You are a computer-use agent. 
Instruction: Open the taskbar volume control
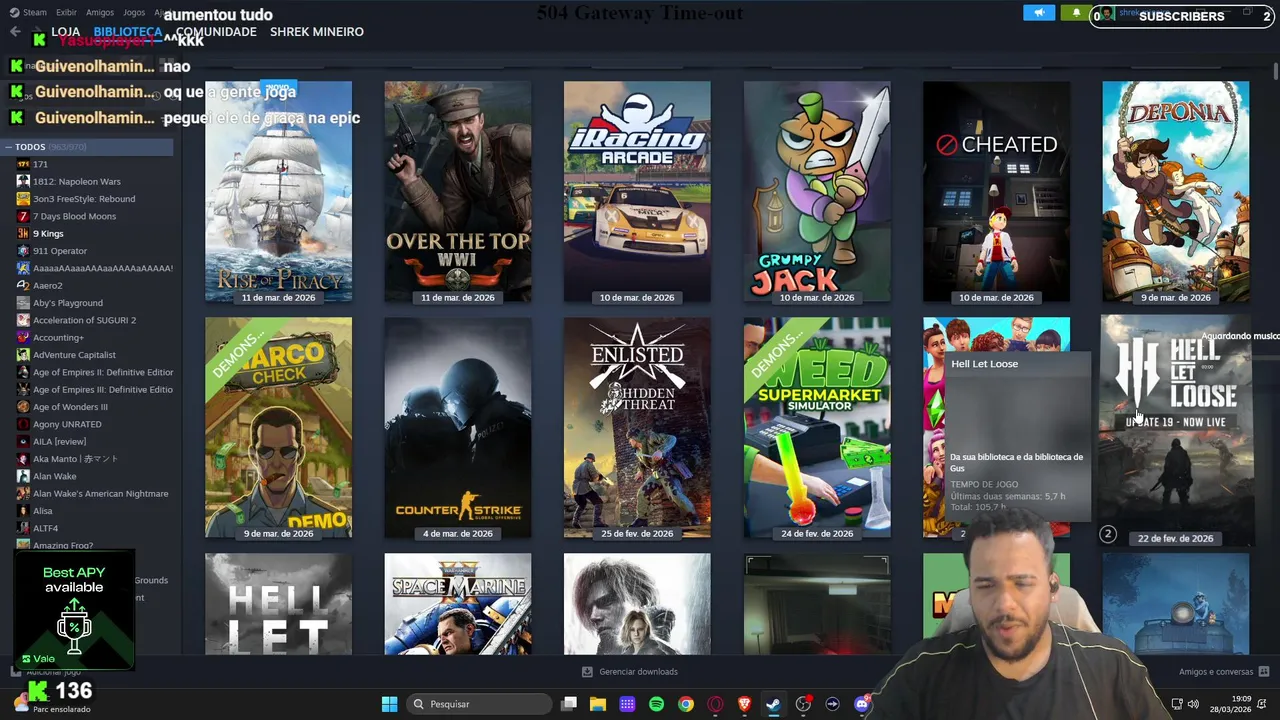1195,704
